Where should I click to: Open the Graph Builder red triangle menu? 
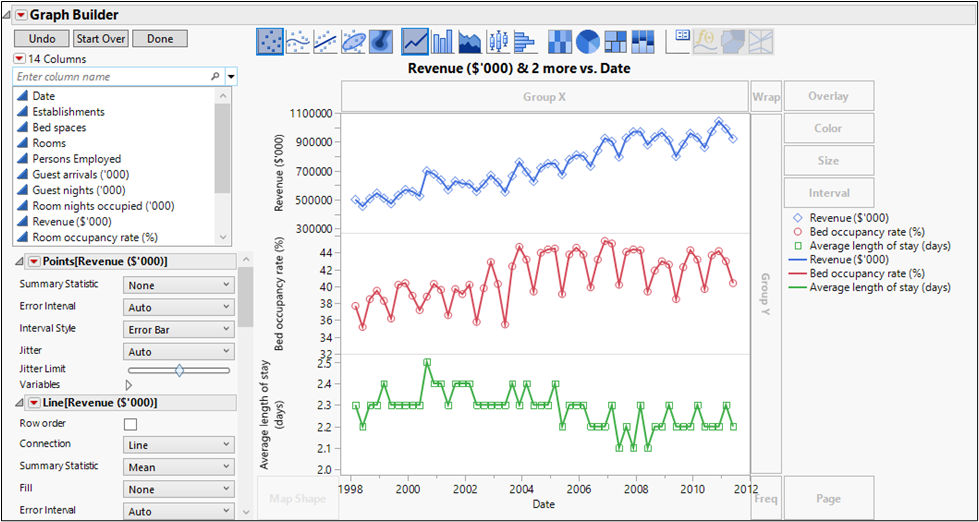click(x=21, y=14)
